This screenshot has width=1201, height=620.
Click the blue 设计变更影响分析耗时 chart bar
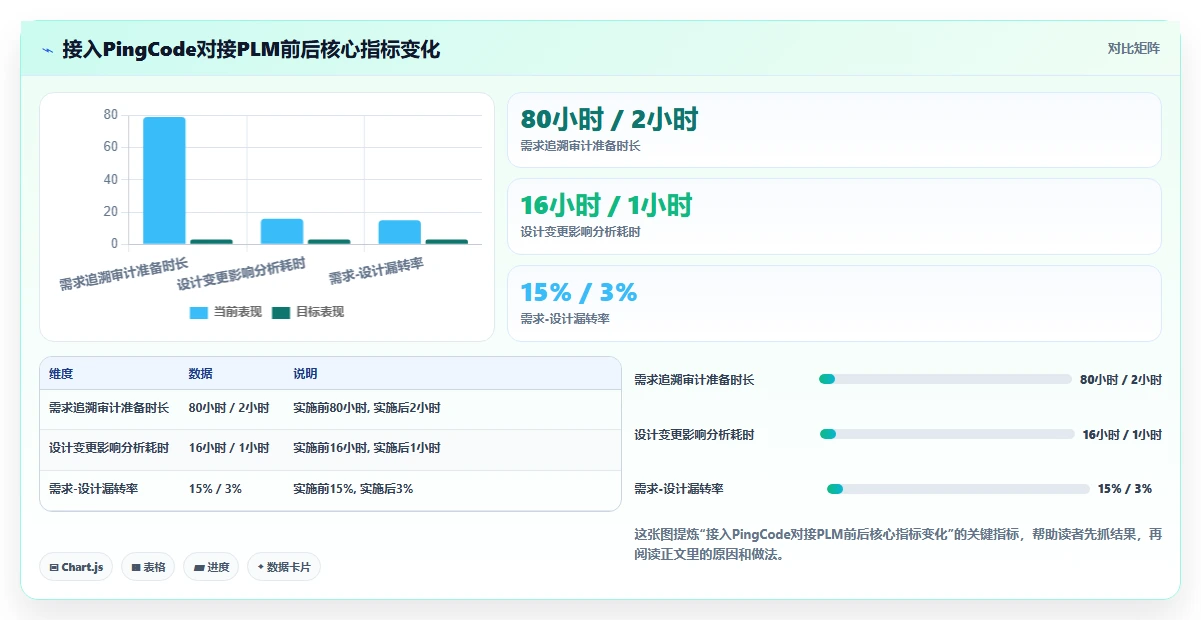(282, 231)
